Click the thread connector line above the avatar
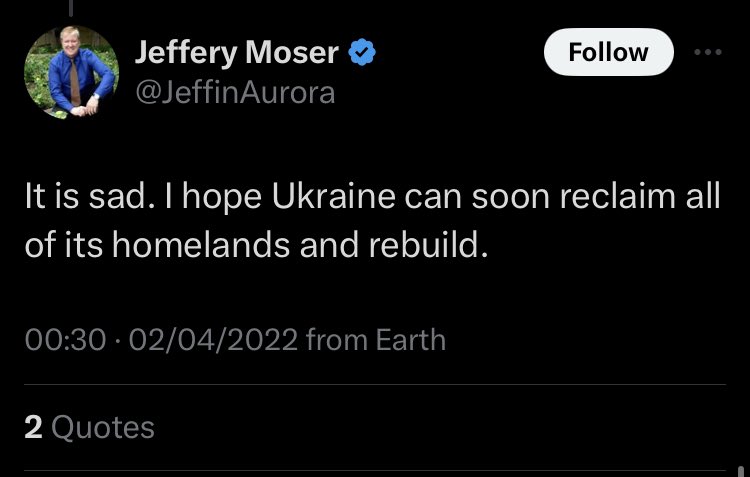This screenshot has height=477, width=750. 71,6
